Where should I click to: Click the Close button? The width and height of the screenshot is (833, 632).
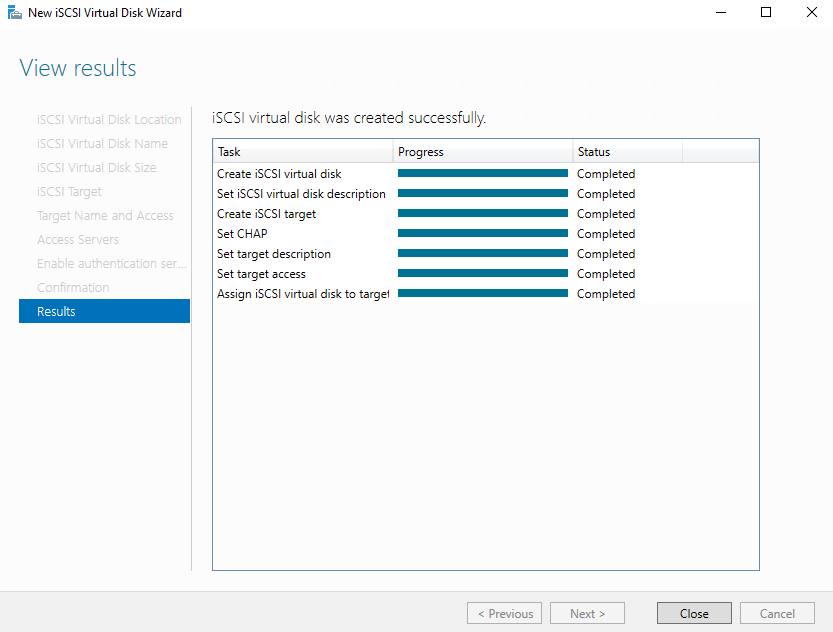(x=694, y=613)
